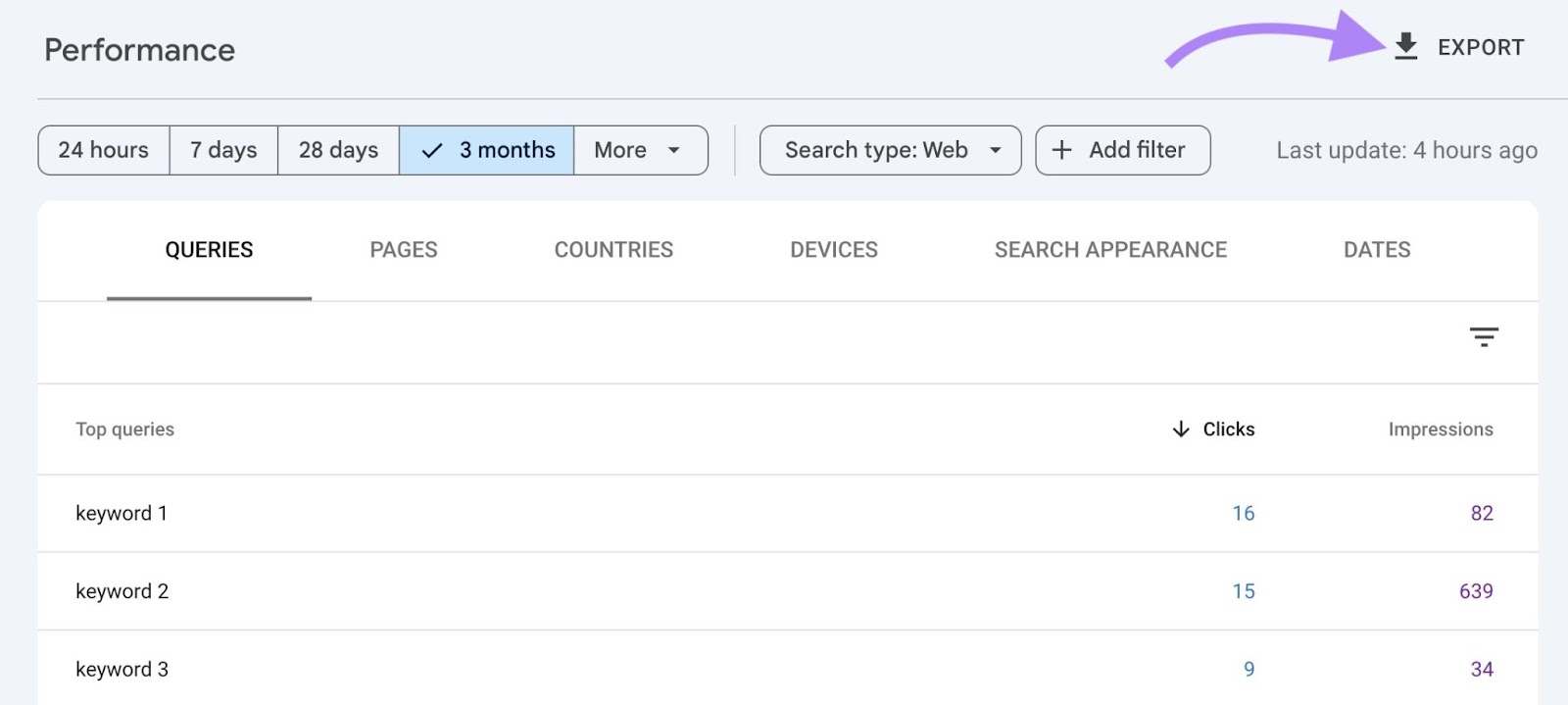
Task: Open the Search Appearance tab
Action: [1110, 250]
